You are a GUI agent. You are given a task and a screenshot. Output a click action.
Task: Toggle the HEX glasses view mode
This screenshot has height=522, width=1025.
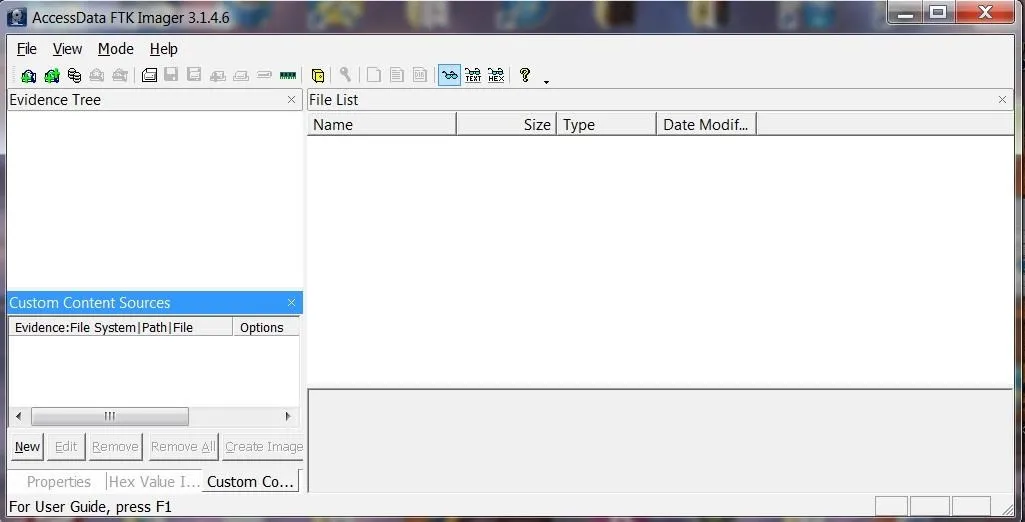(496, 76)
